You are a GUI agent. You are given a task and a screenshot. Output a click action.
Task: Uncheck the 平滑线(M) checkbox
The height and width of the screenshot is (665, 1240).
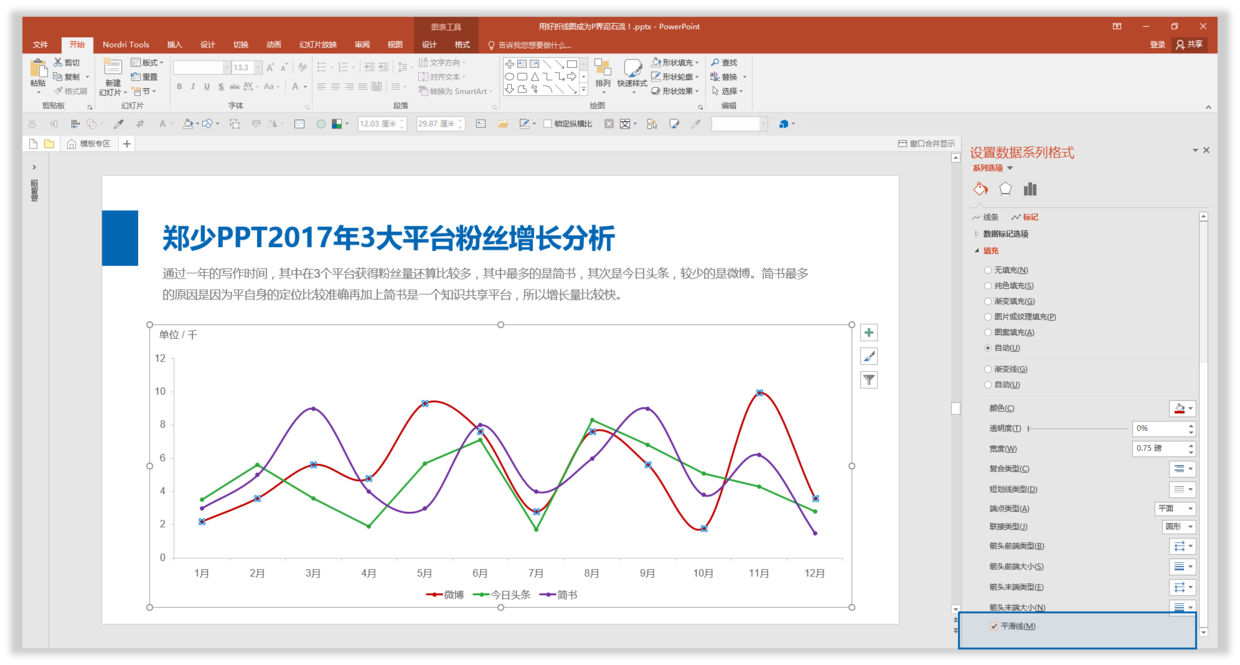pos(993,626)
